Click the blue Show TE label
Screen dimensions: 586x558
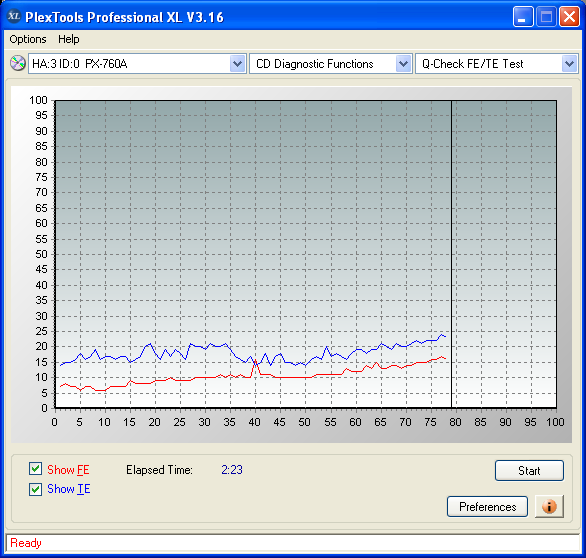tap(69, 489)
